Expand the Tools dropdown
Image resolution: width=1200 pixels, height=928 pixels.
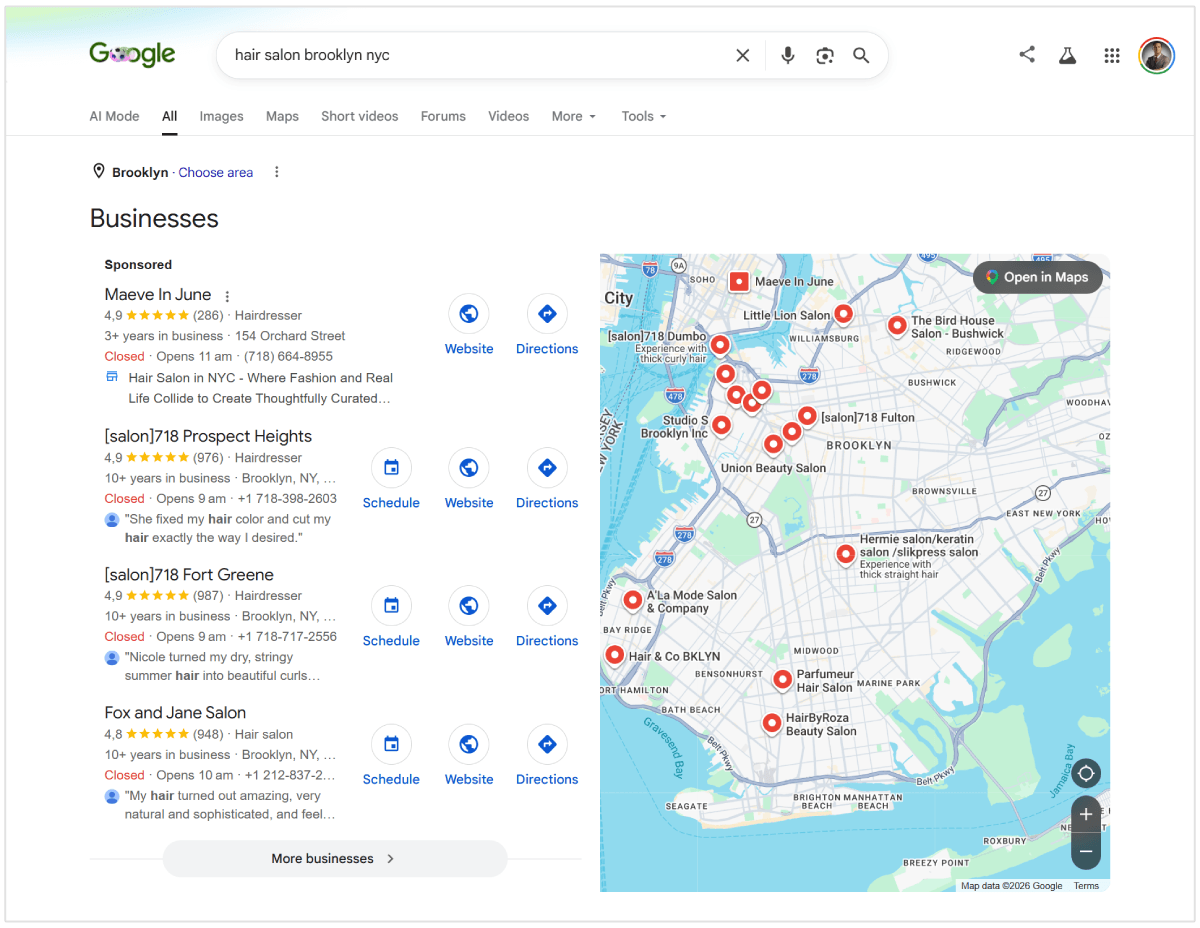pos(643,116)
